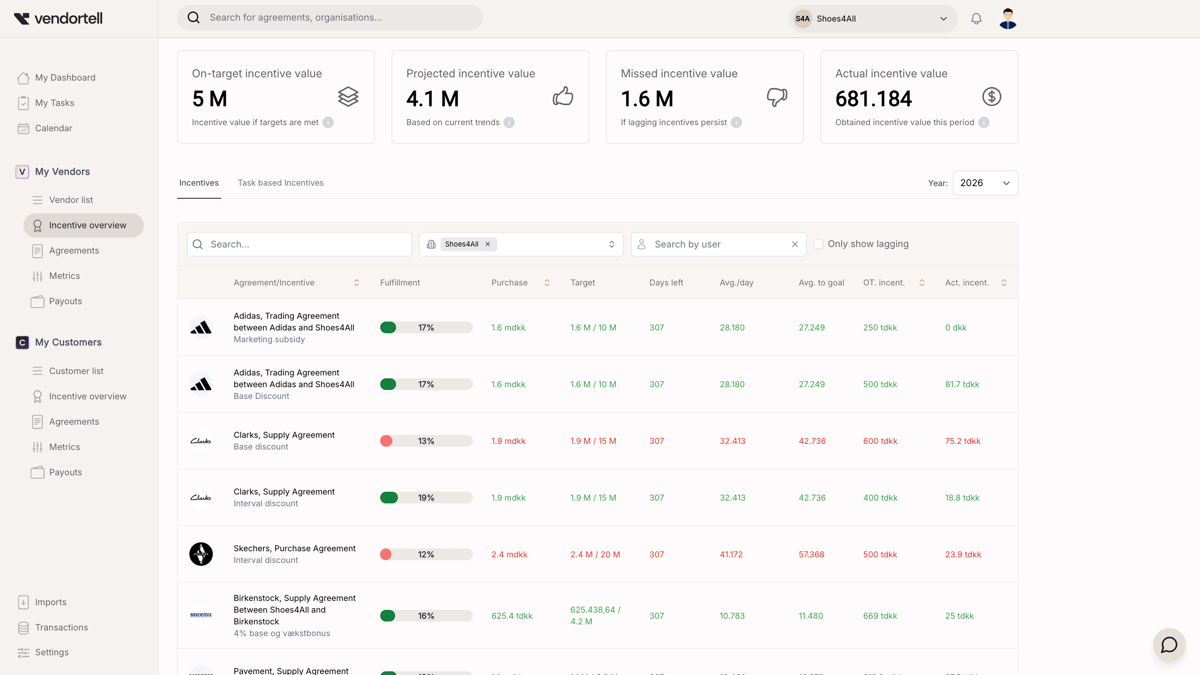Image resolution: width=1200 pixels, height=675 pixels.
Task: Click the layers icon on On-target incentive value
Action: pyautogui.click(x=348, y=96)
